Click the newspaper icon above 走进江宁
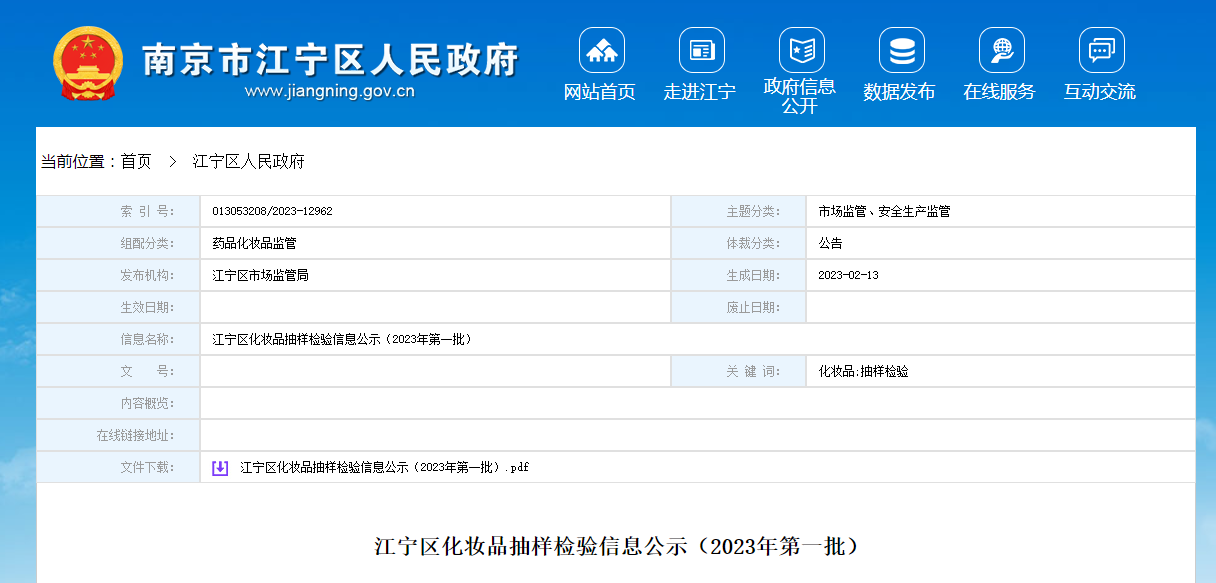Viewport: 1216px width, 583px height. click(x=701, y=50)
